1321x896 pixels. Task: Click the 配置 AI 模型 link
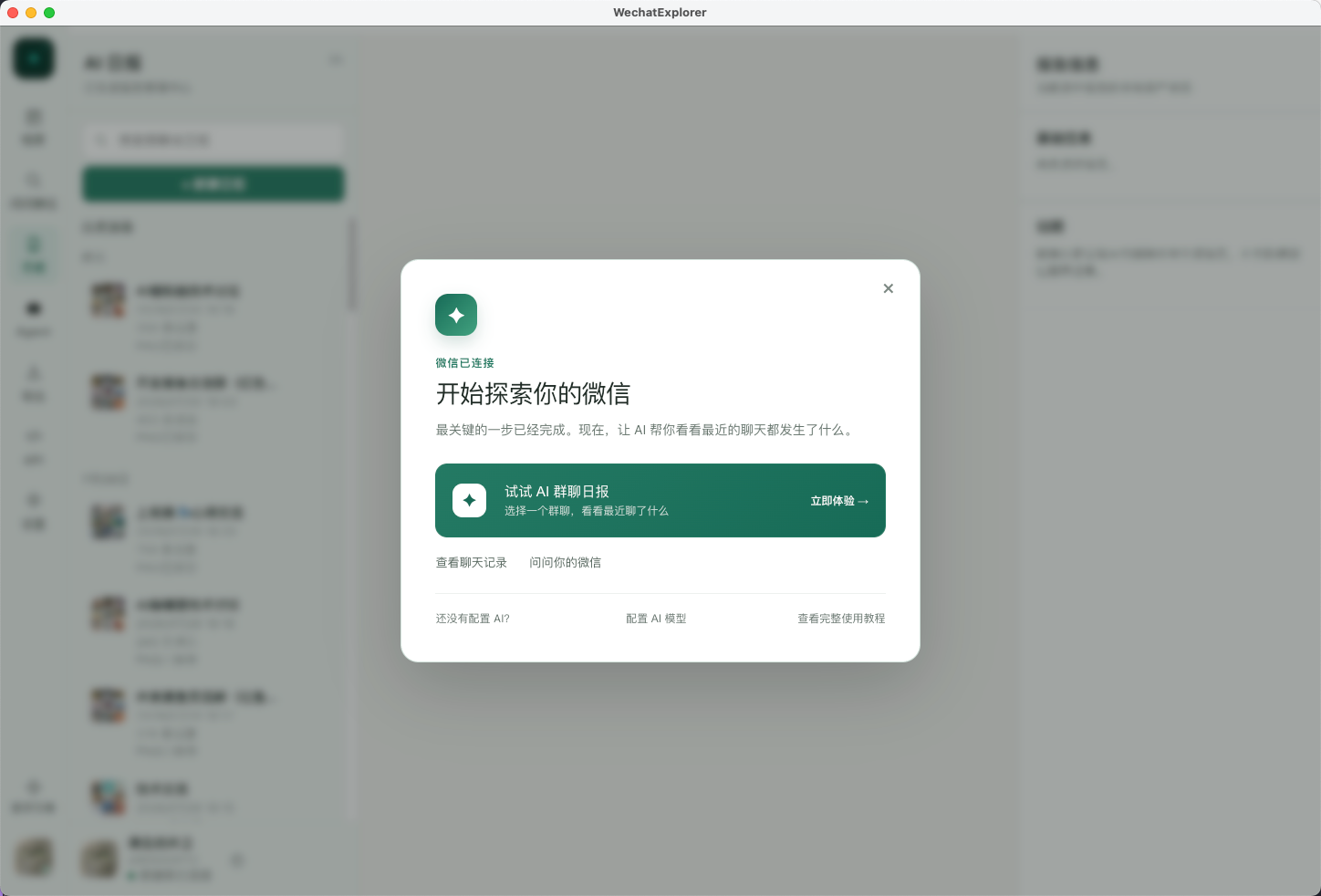pyautogui.click(x=656, y=619)
